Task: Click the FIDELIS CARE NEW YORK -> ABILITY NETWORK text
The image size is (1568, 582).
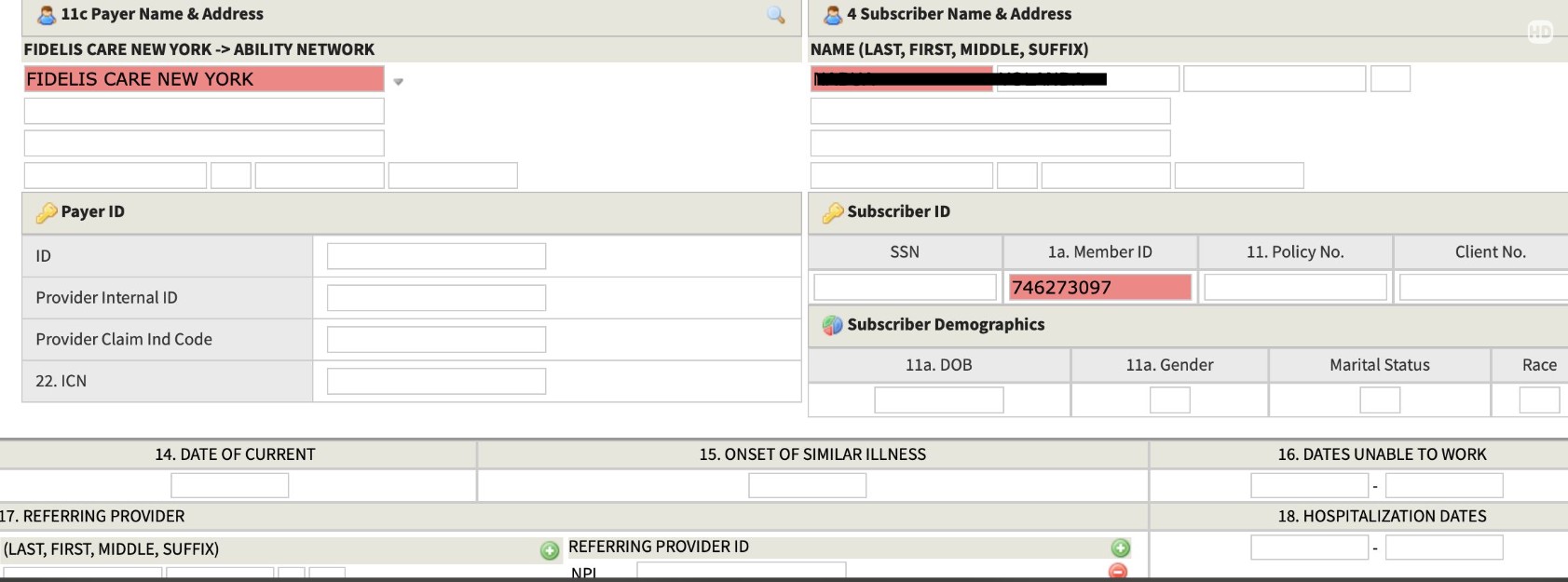Action: [x=199, y=49]
